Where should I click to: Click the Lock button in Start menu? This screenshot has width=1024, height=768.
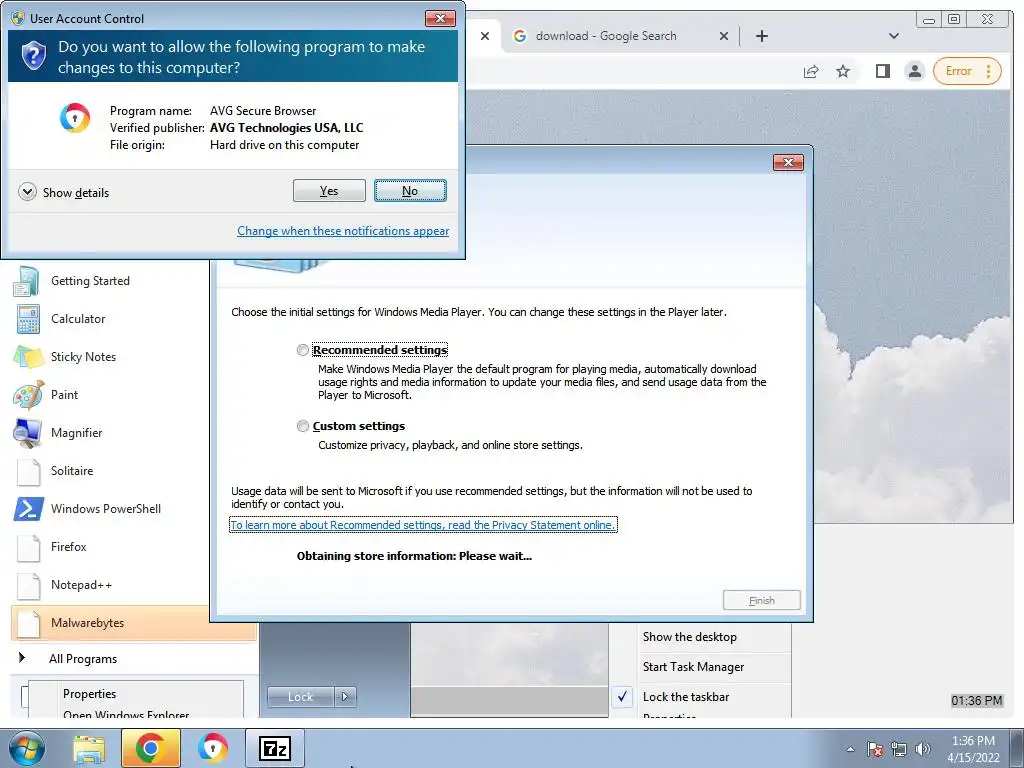coord(300,697)
